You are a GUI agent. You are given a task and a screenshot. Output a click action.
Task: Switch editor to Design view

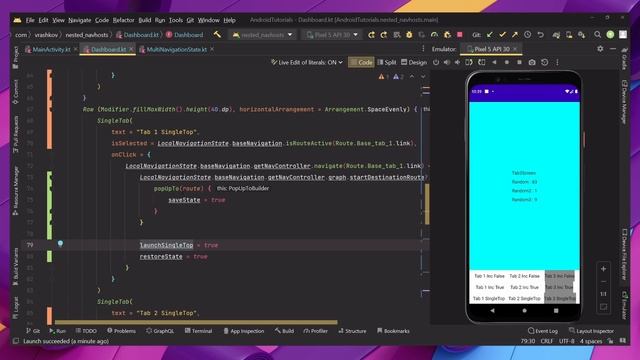tap(414, 62)
